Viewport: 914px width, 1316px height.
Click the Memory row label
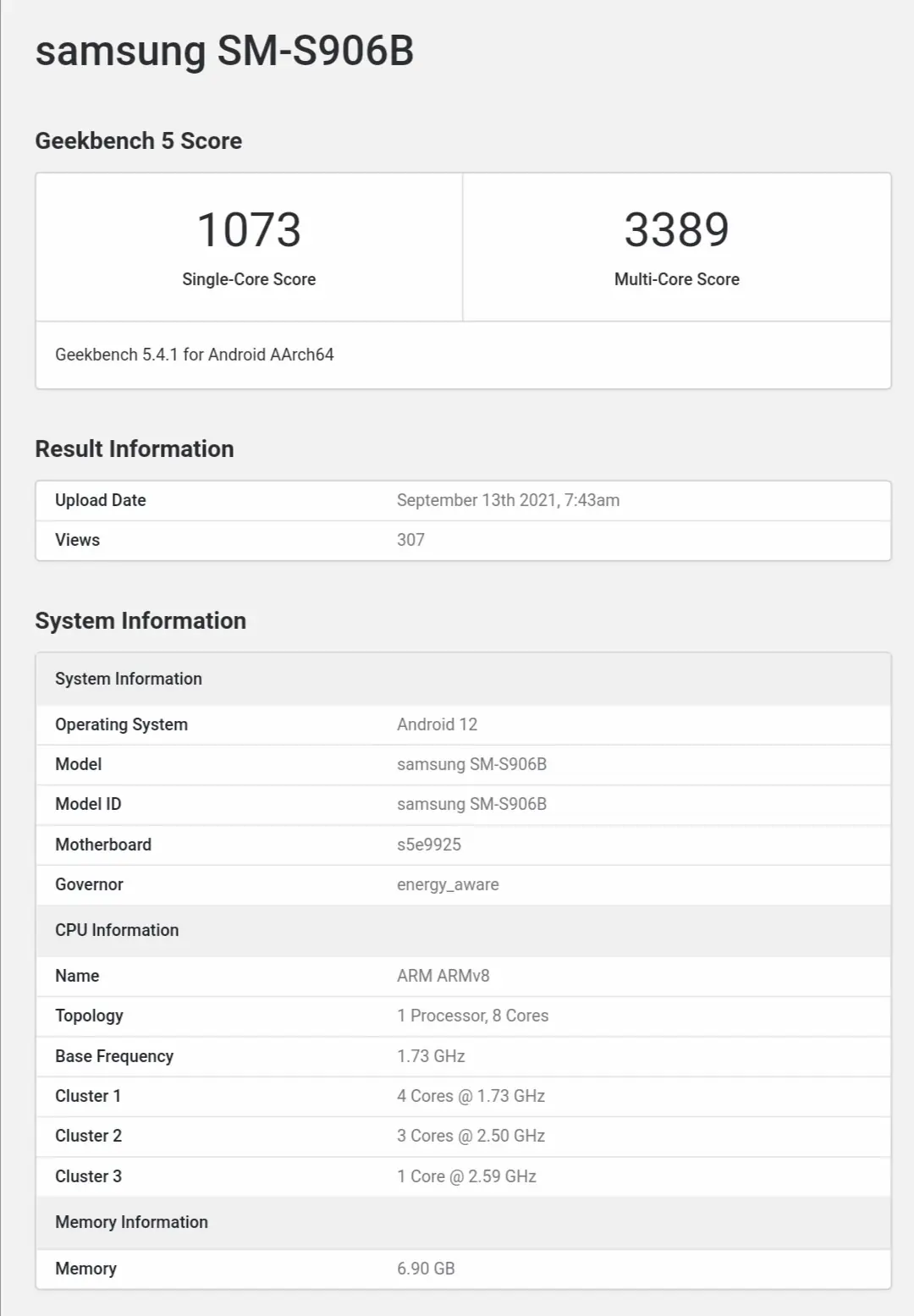point(86,1269)
